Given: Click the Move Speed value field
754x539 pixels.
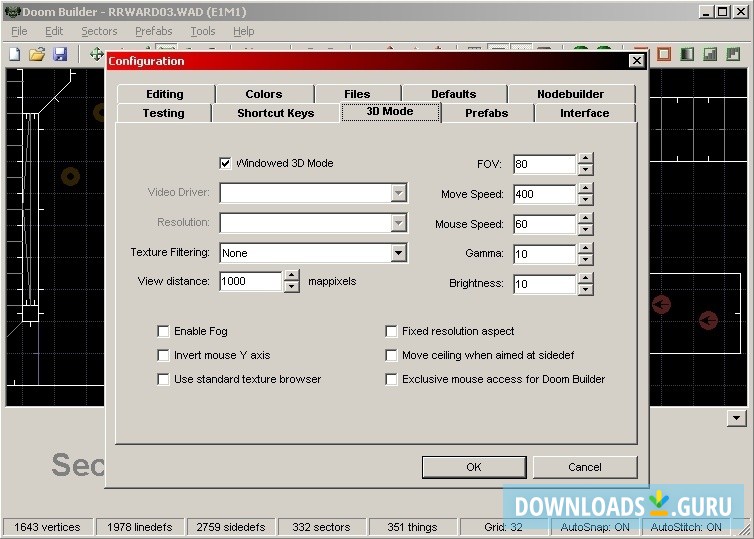Looking at the screenshot, I should pos(544,194).
